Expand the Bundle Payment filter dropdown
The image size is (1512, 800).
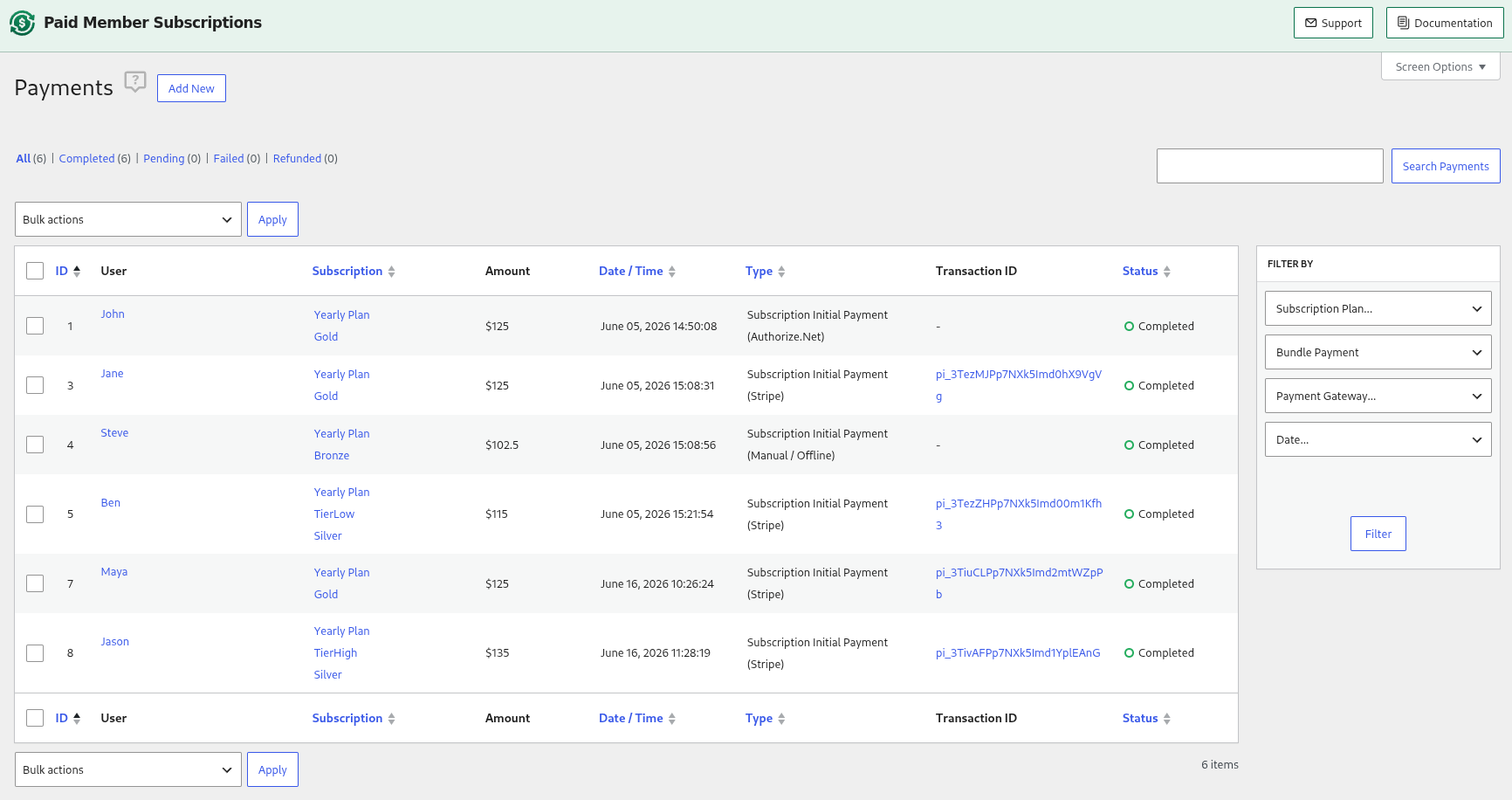[1378, 352]
